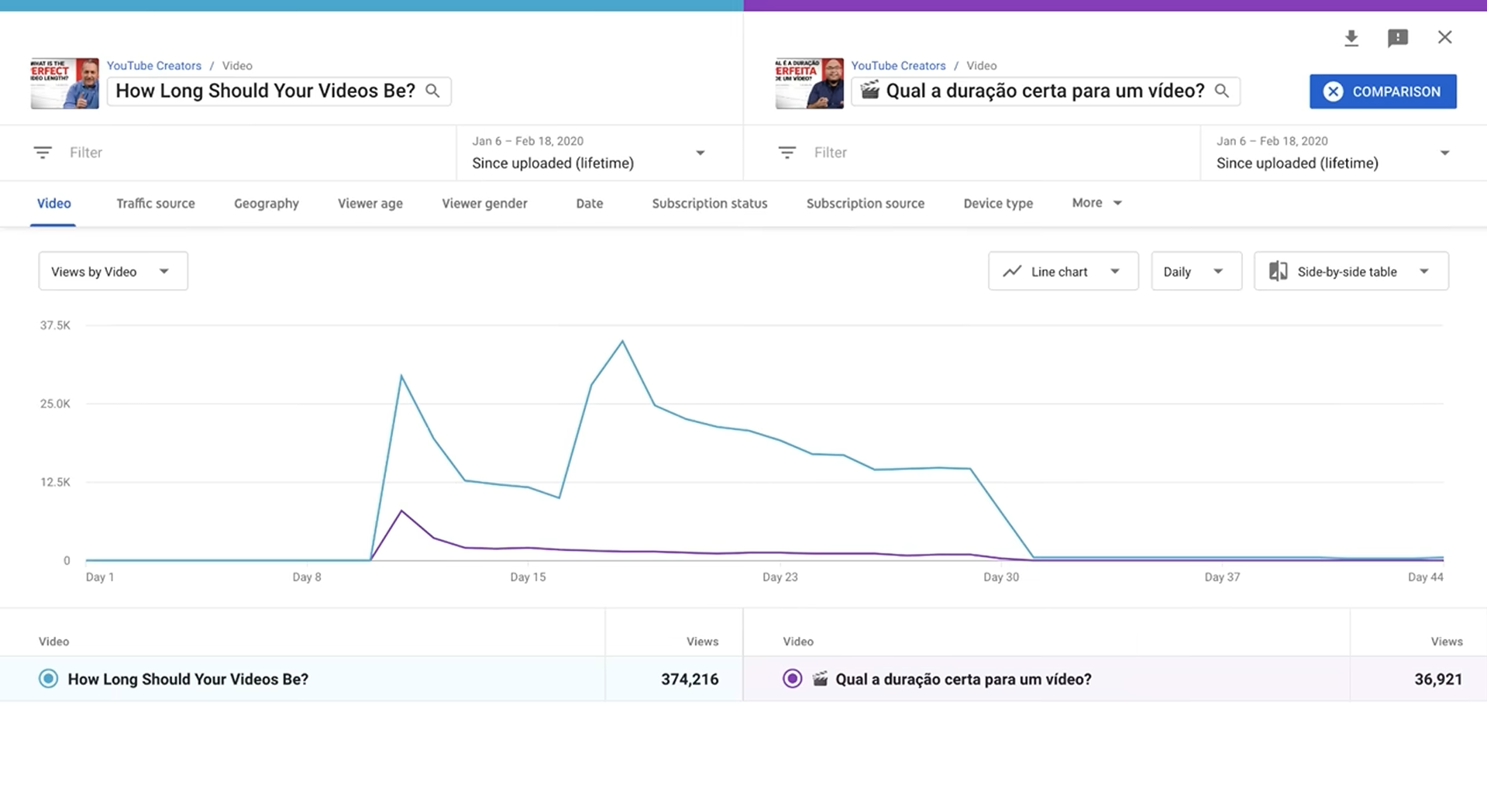Follow the left YouTube Creators breadcrumb link
The image size is (1487, 812).
pyautogui.click(x=153, y=66)
